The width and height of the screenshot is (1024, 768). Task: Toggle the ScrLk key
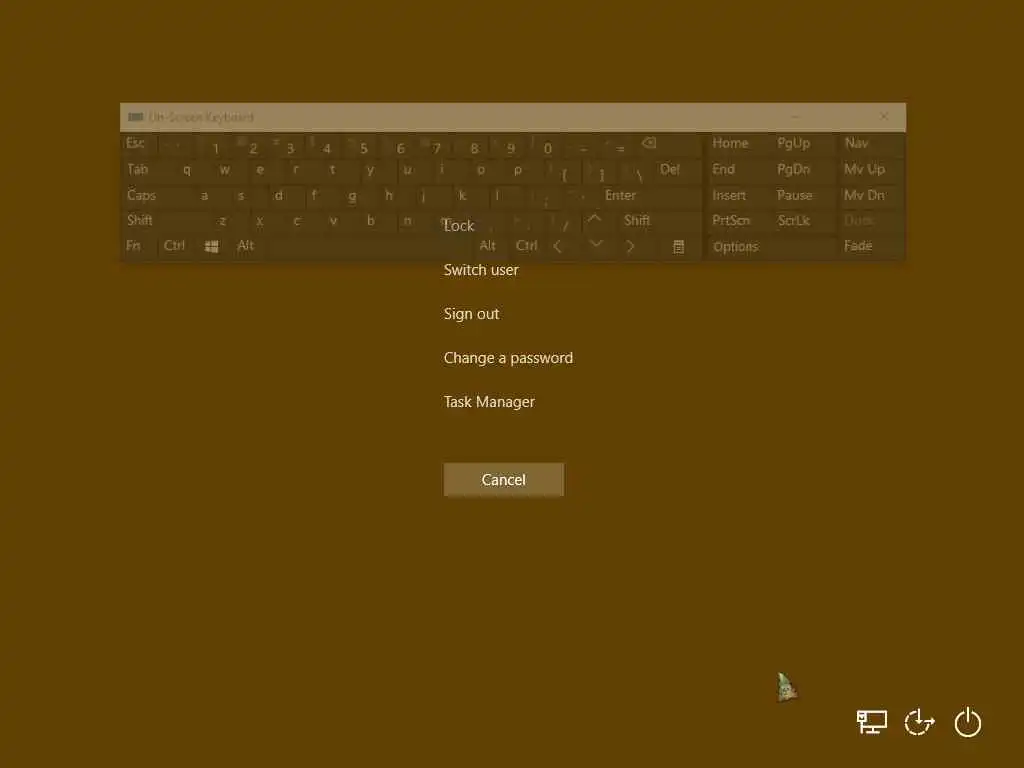[x=793, y=221]
